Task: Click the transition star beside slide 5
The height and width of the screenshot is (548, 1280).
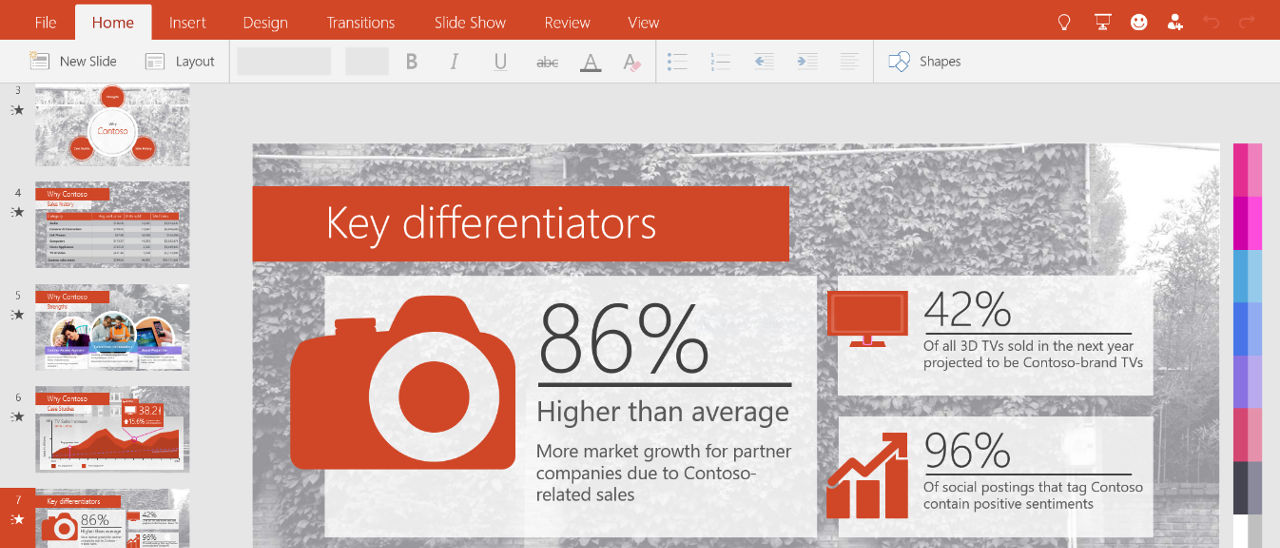Action: (17, 314)
